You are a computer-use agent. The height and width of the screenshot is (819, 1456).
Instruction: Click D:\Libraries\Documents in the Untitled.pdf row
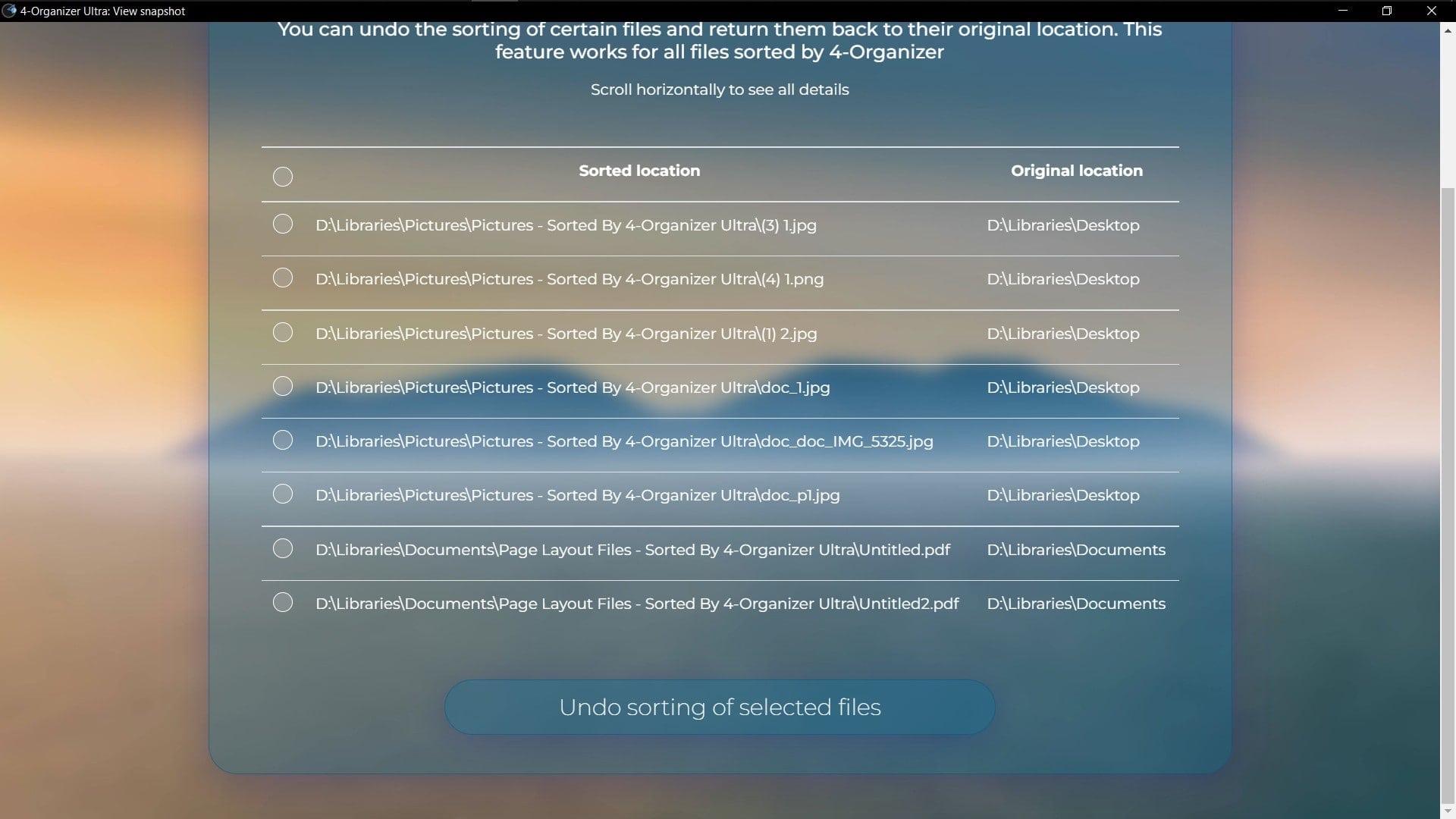(1076, 550)
